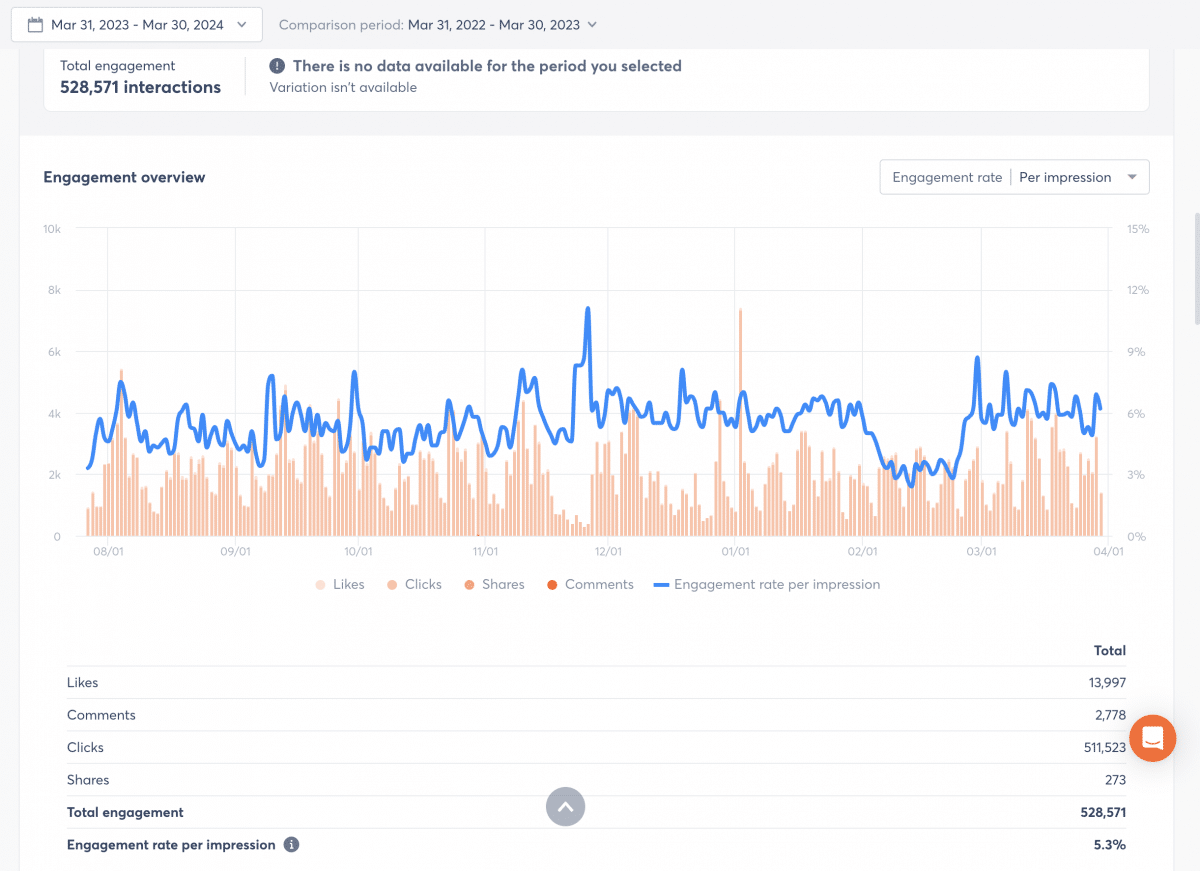Click info icon beside Engagement rate per impression
This screenshot has height=871, width=1200.
tap(291, 845)
